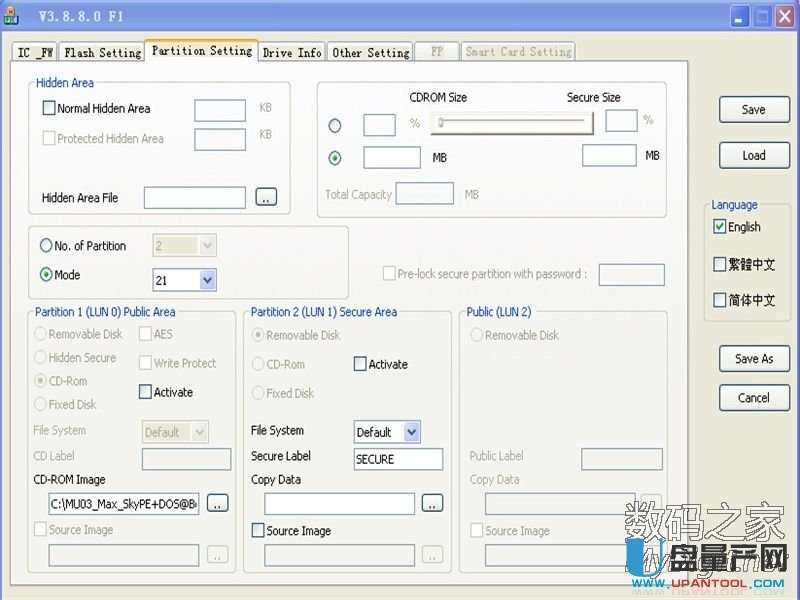800x600 pixels.
Task: Open Copy Data browse in Partition 2
Action: 432,503
